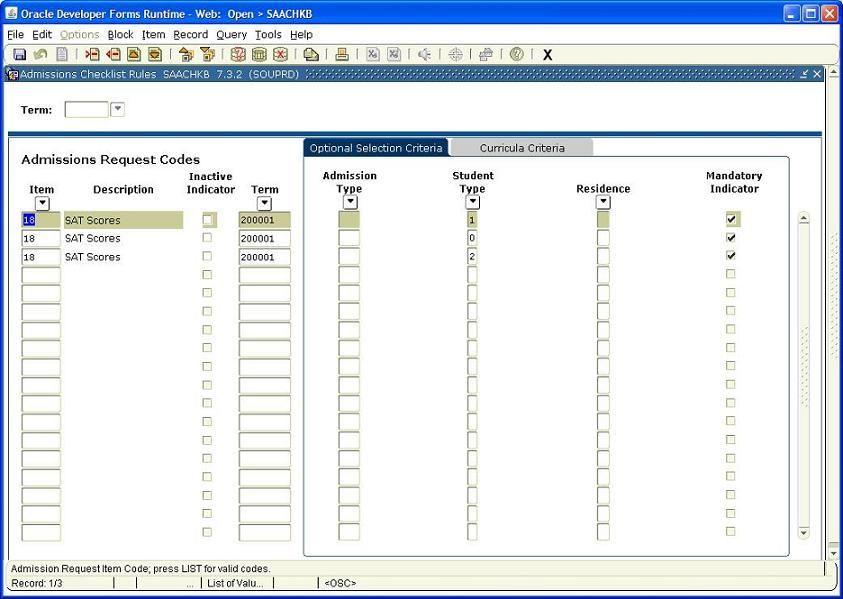843x599 pixels.
Task: Click the grayed crosshair target icon
Action: [455, 54]
